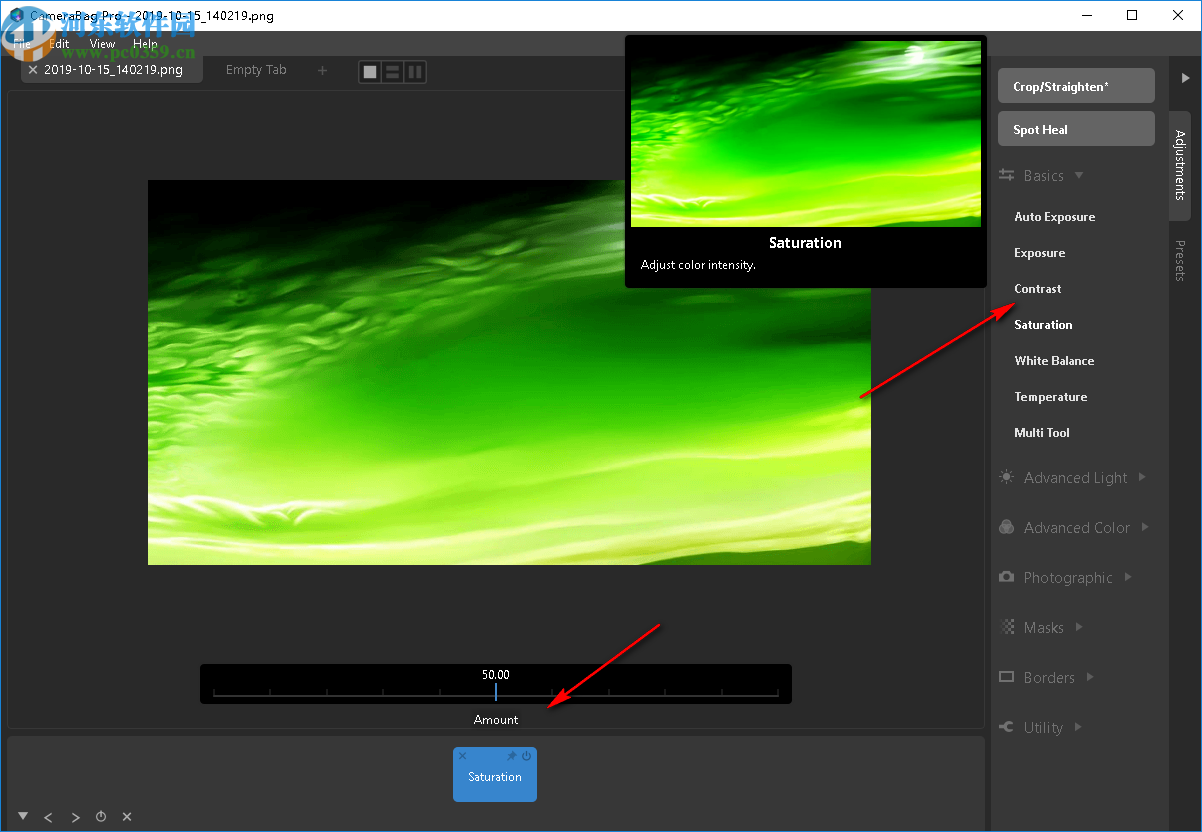This screenshot has width=1202, height=832.
Task: Add a new tab with the plus icon
Action: pyautogui.click(x=322, y=70)
